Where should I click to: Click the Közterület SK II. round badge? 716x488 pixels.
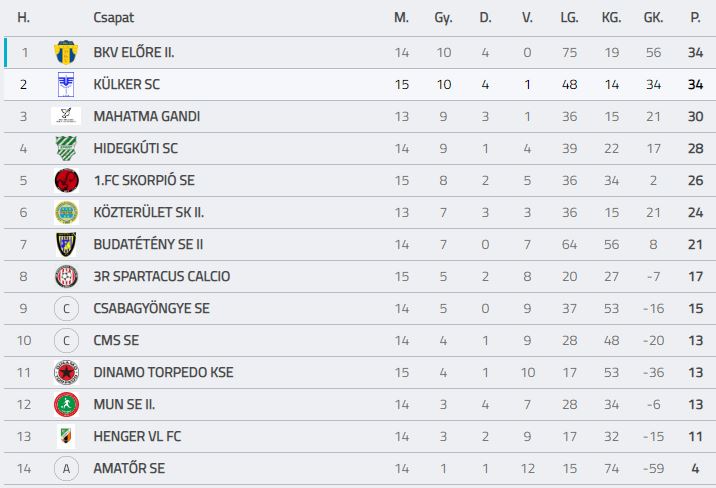click(66, 212)
